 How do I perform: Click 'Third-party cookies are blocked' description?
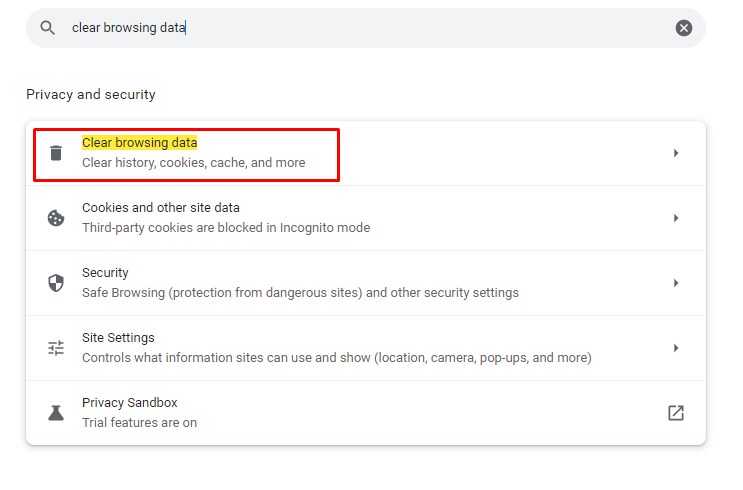tap(226, 227)
